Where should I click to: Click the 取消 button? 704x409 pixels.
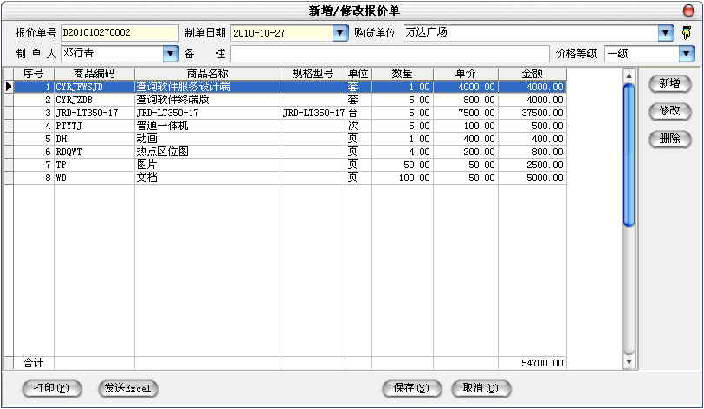(x=481, y=388)
